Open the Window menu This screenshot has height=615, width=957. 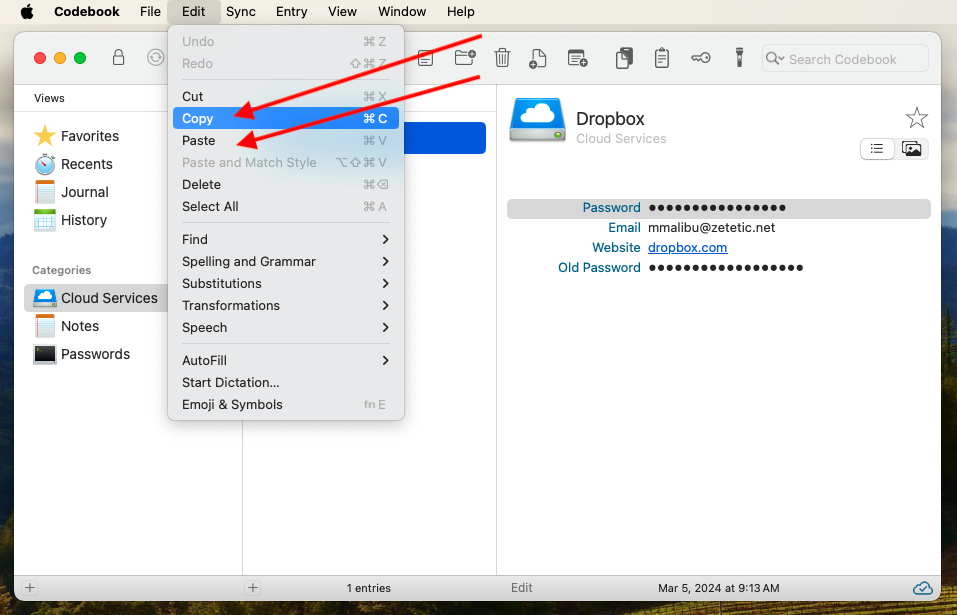(x=400, y=12)
